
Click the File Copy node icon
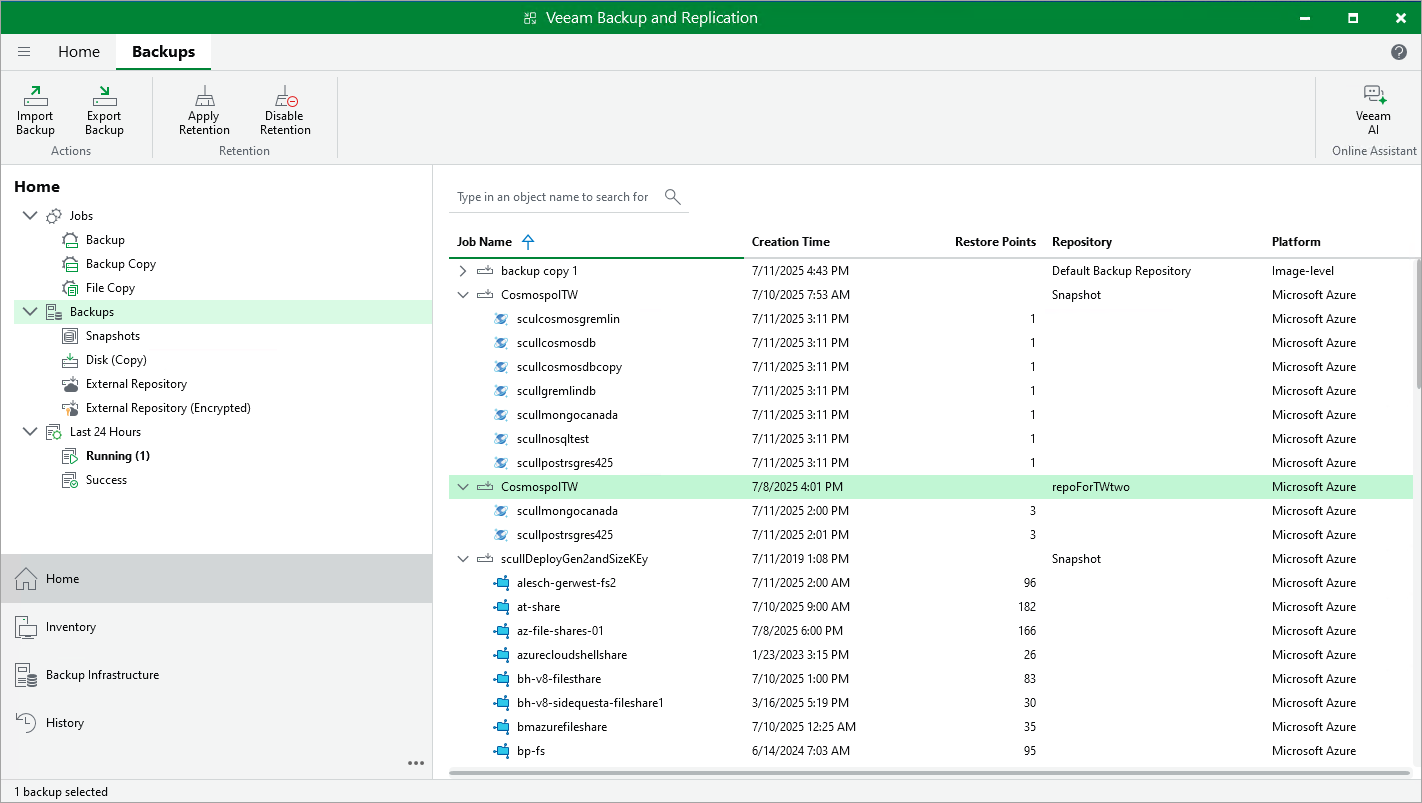click(x=70, y=288)
